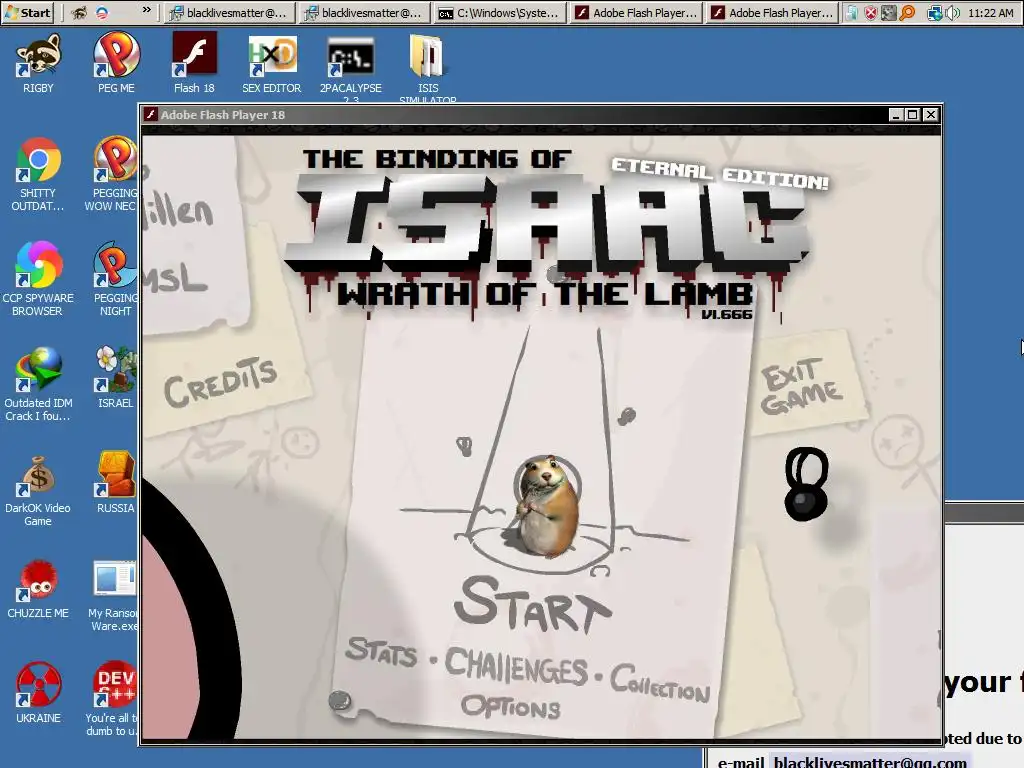The image size is (1024, 768).
Task: Click Start on the Isaac game menu
Action: point(532,605)
